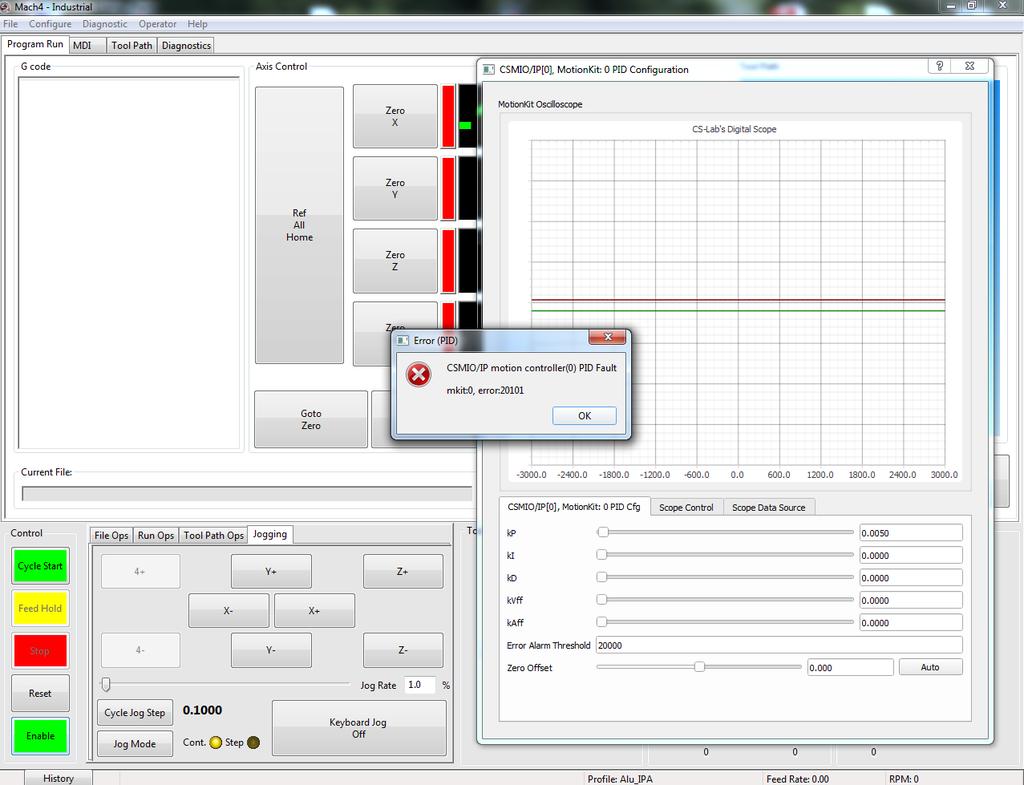Viewport: 1024px width, 785px height.
Task: Jog with the X- button
Action: pyautogui.click(x=229, y=611)
